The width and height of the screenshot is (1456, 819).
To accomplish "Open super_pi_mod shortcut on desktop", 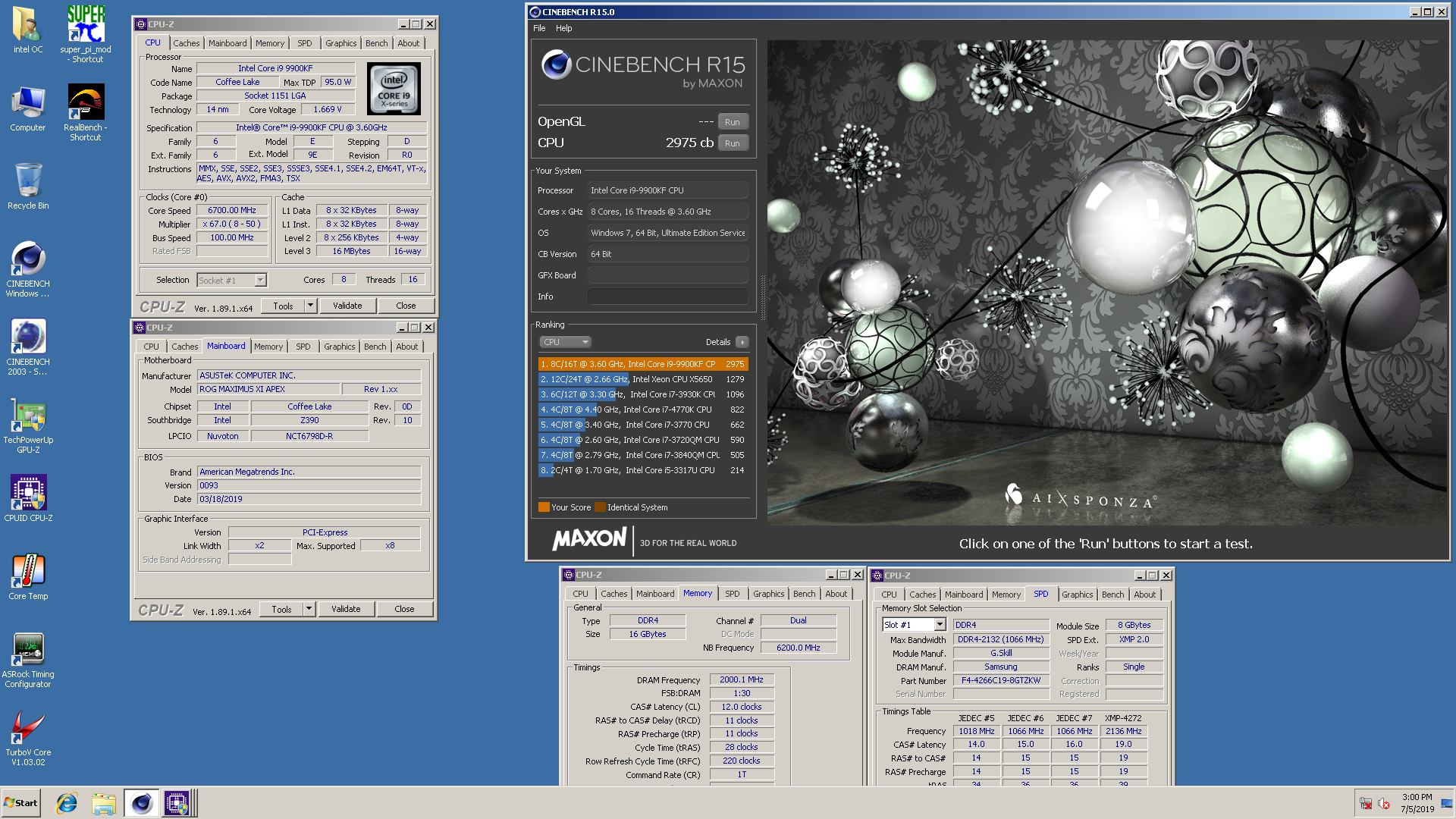I will point(86,33).
